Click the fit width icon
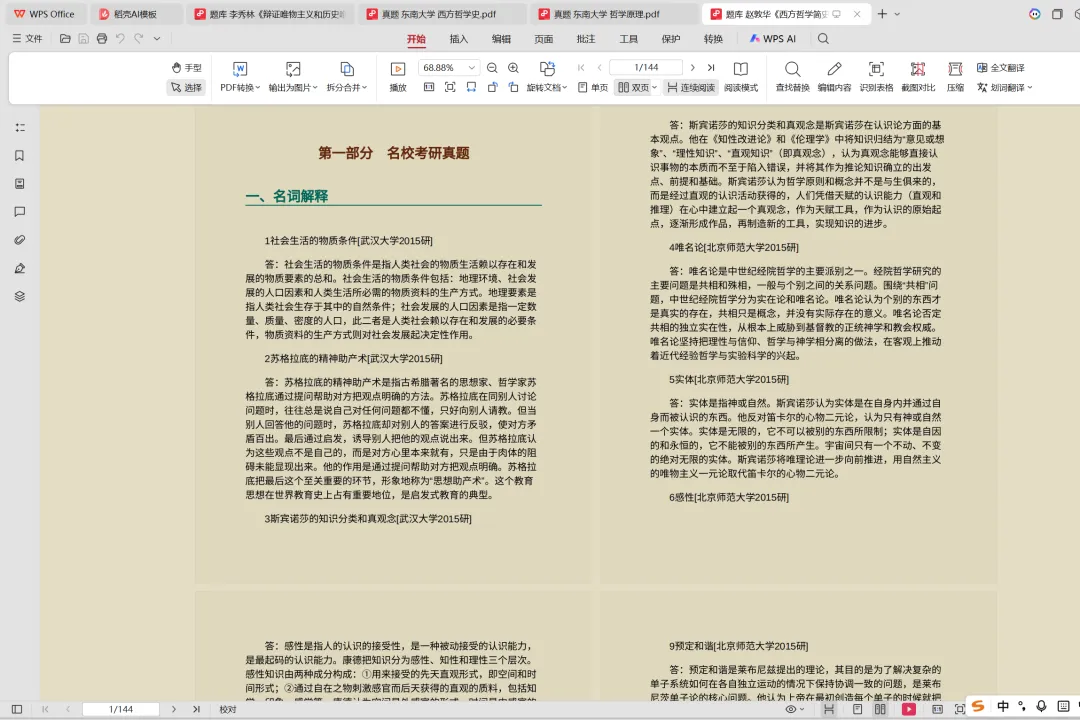Screen dimensions: 1080x720 [471, 88]
